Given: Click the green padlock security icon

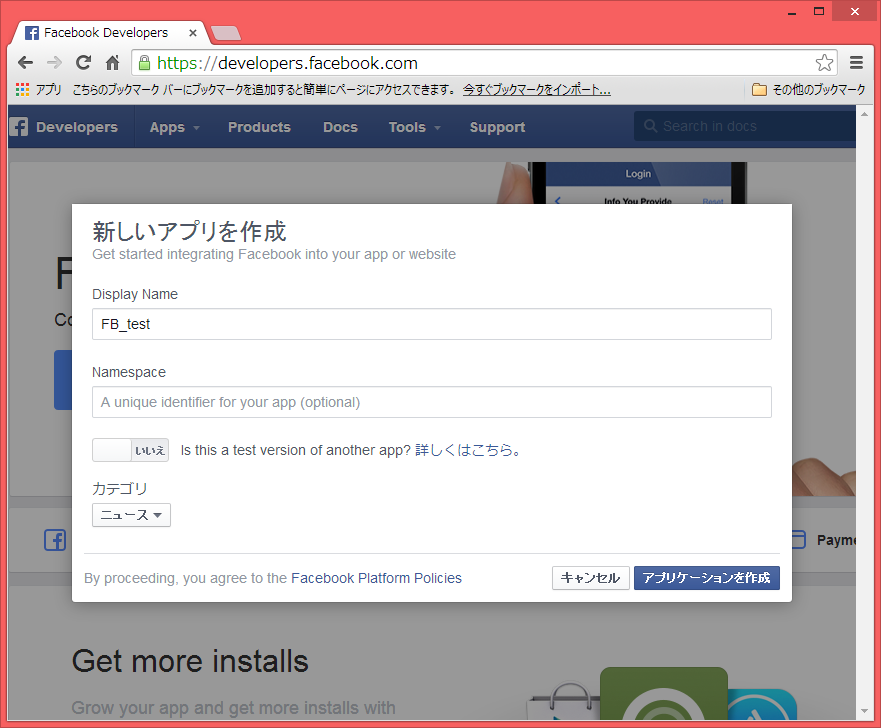Looking at the screenshot, I should [x=144, y=62].
